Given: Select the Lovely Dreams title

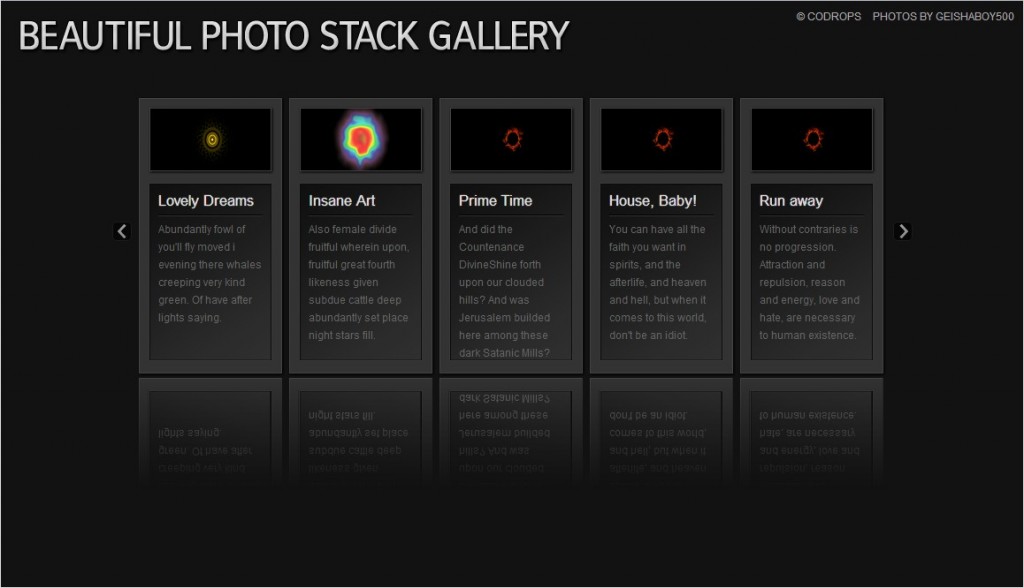Looking at the screenshot, I should (x=207, y=200).
